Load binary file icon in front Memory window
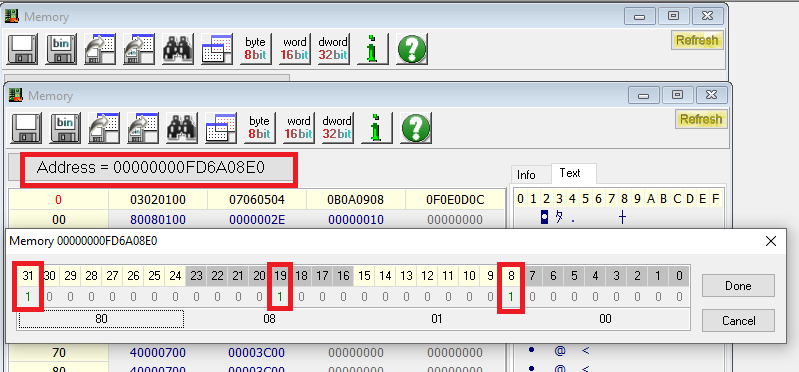Image resolution: width=799 pixels, height=372 pixels. (143, 127)
